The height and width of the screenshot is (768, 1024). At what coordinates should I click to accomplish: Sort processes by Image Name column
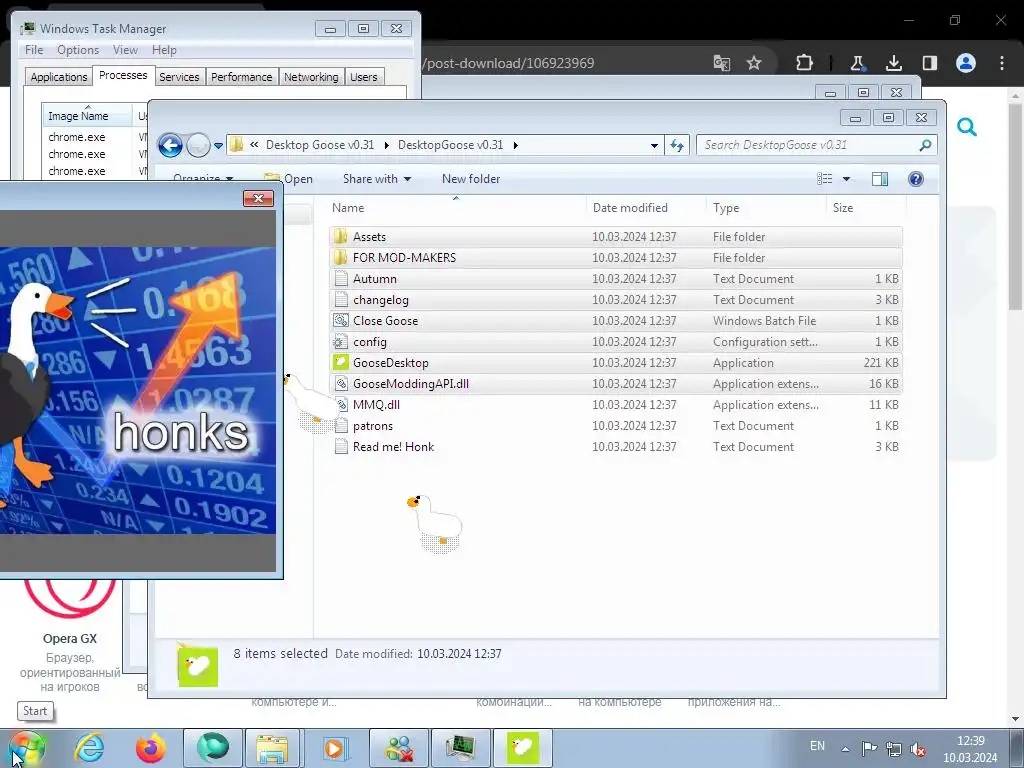click(87, 115)
